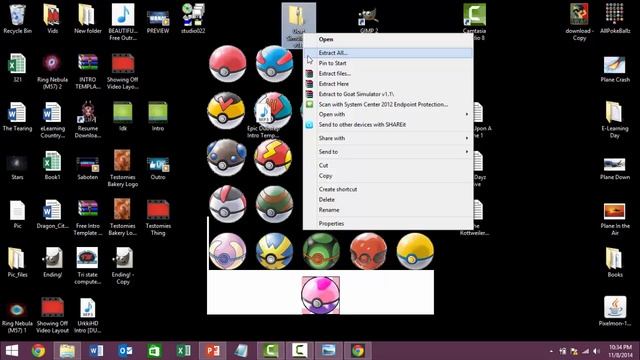Select the Testomies Thing video icon
Image resolution: width=640 pixels, height=360 pixels.
point(158,218)
